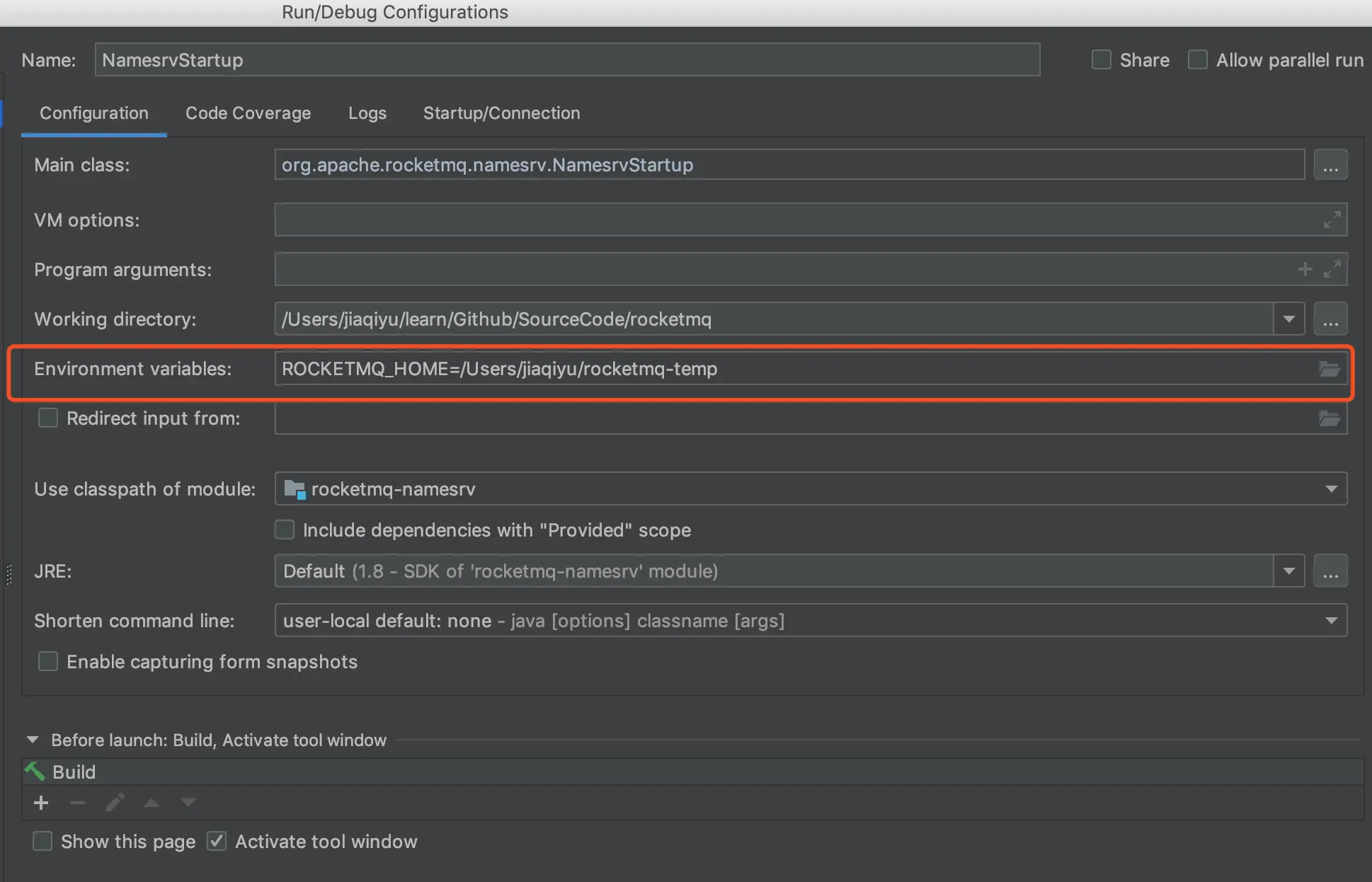
Task: Click the left edge drag handle dots
Action: point(9,574)
